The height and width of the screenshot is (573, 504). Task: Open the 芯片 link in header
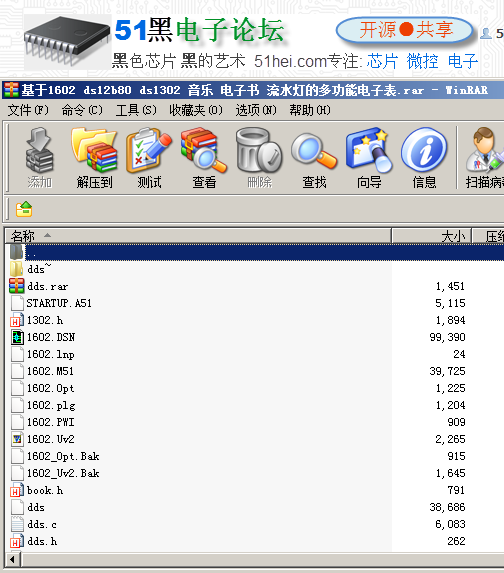pyautogui.click(x=382, y=61)
